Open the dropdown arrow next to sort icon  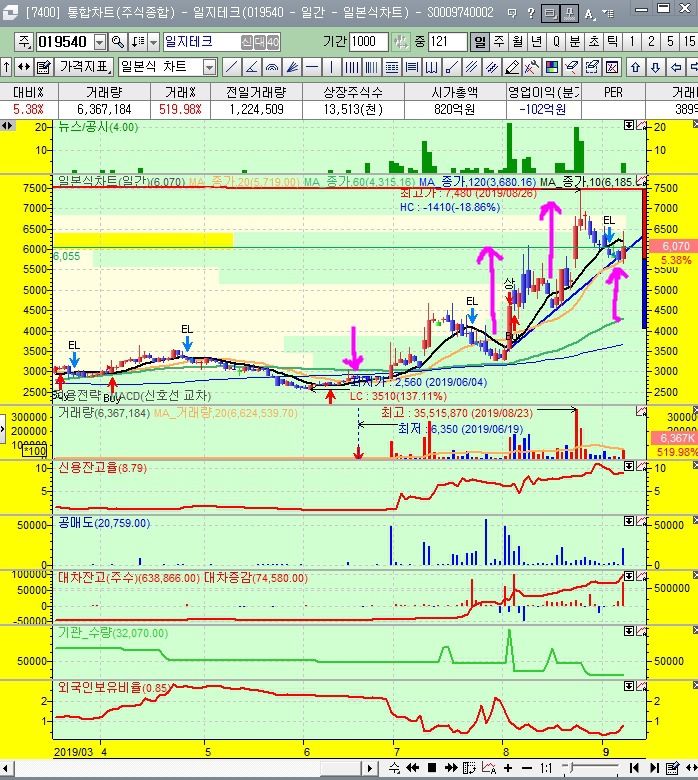pyautogui.click(x=153, y=42)
